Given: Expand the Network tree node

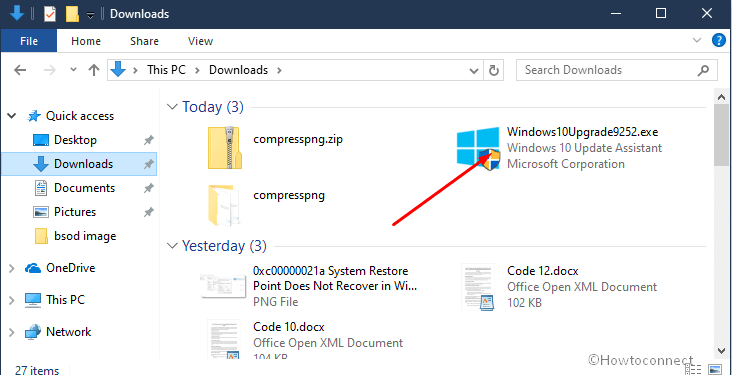Looking at the screenshot, I should (13, 332).
